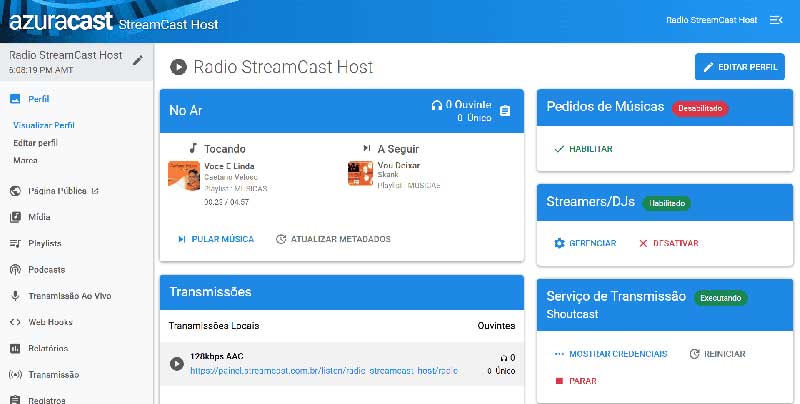
Task: Click the globe icon for Página Pública
Action: [15, 191]
